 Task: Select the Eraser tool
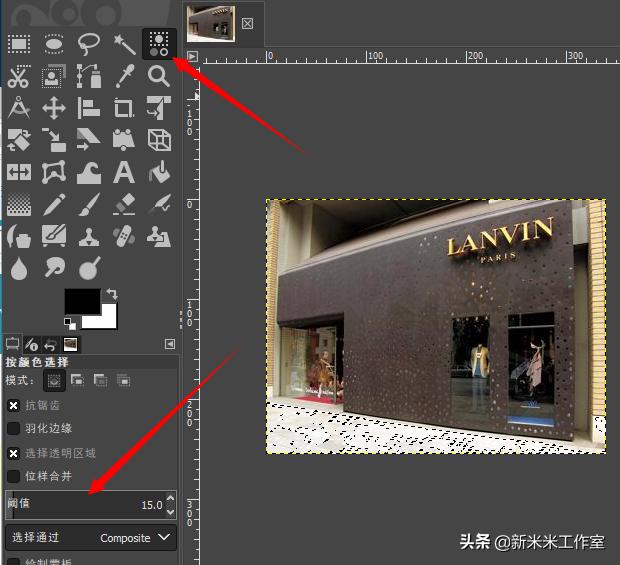(124, 204)
